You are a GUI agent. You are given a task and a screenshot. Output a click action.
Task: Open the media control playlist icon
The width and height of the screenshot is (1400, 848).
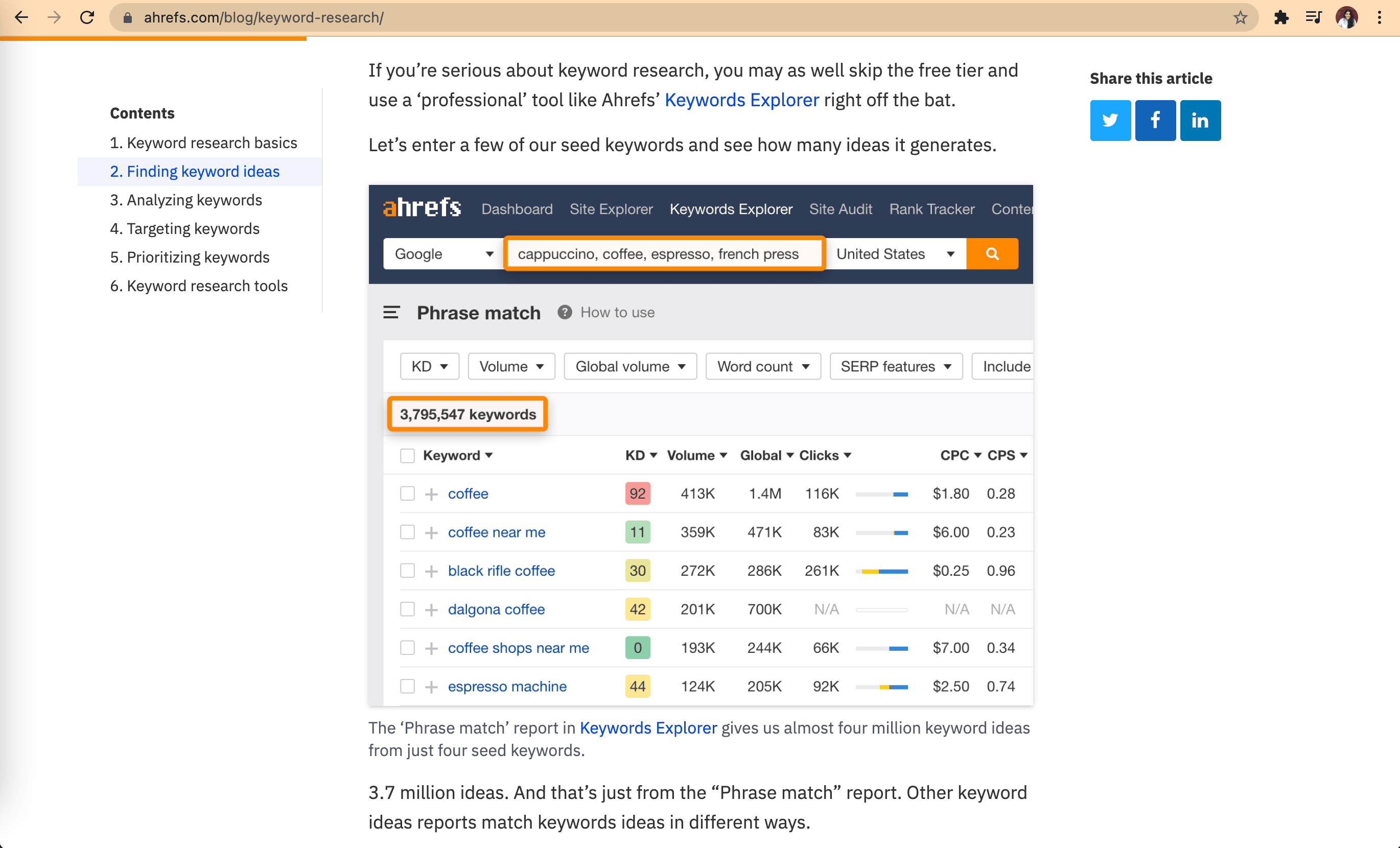1313,17
